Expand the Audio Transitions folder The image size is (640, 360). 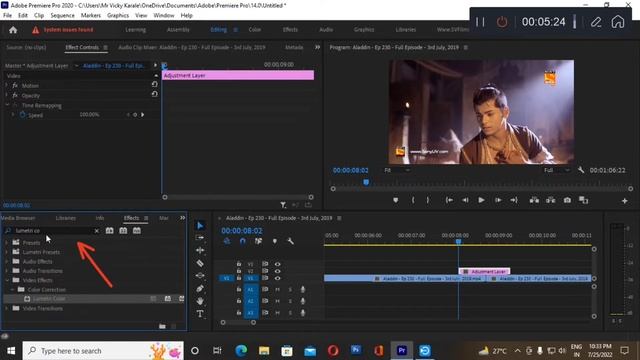(x=6, y=271)
